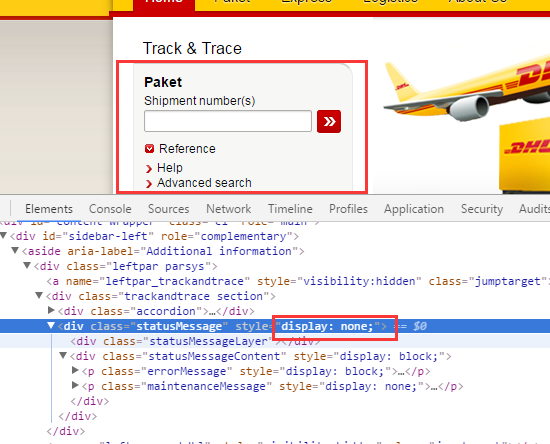Click the Help arrow icon
Viewport: 550px width, 444px height.
[x=149, y=169]
